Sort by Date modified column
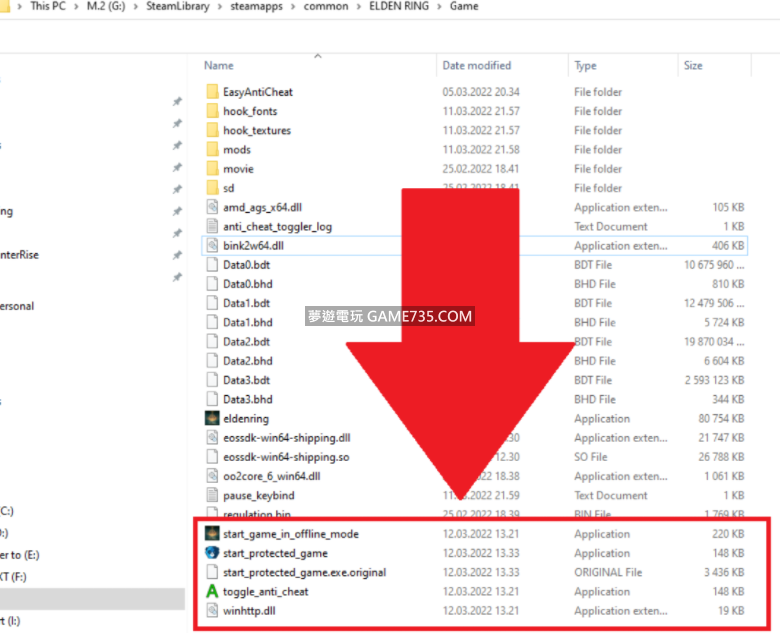This screenshot has width=780, height=633. point(477,66)
